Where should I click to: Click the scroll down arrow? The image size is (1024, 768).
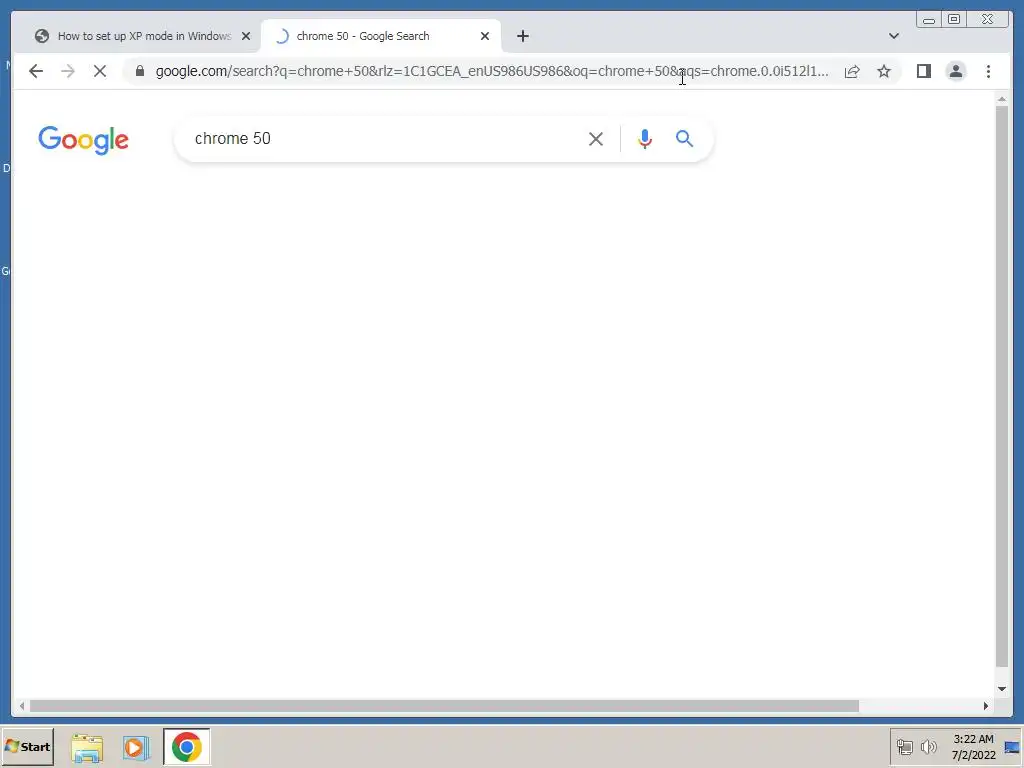(1002, 689)
